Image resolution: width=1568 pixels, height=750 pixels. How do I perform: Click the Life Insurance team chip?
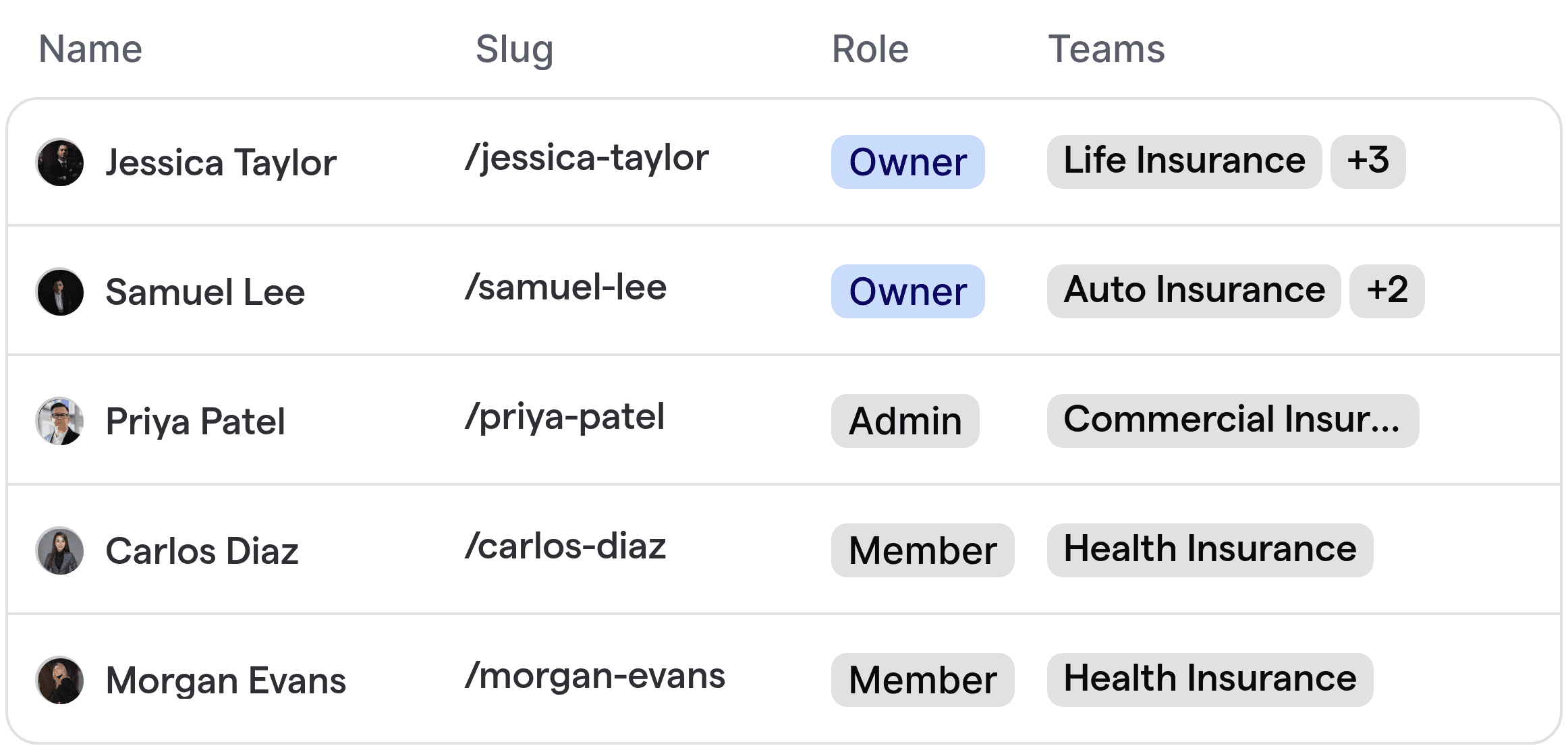click(x=1184, y=161)
